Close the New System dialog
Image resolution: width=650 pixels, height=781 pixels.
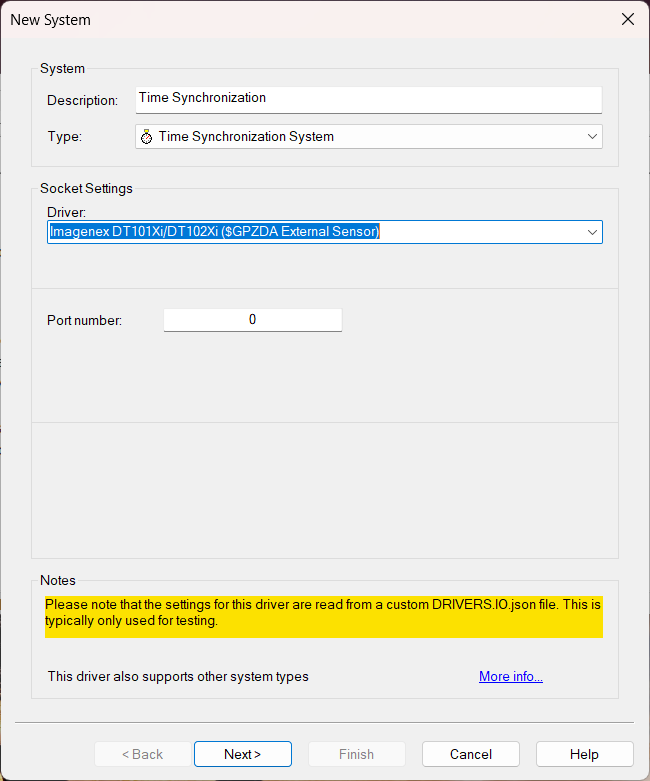628,19
